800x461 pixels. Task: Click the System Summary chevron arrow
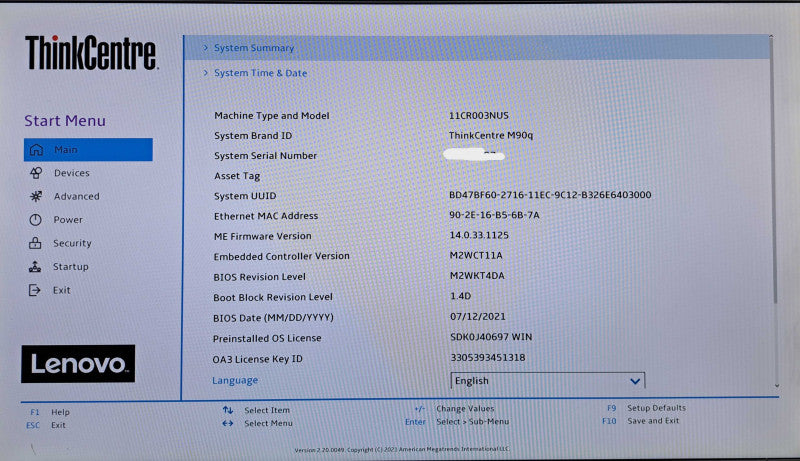click(x=206, y=47)
